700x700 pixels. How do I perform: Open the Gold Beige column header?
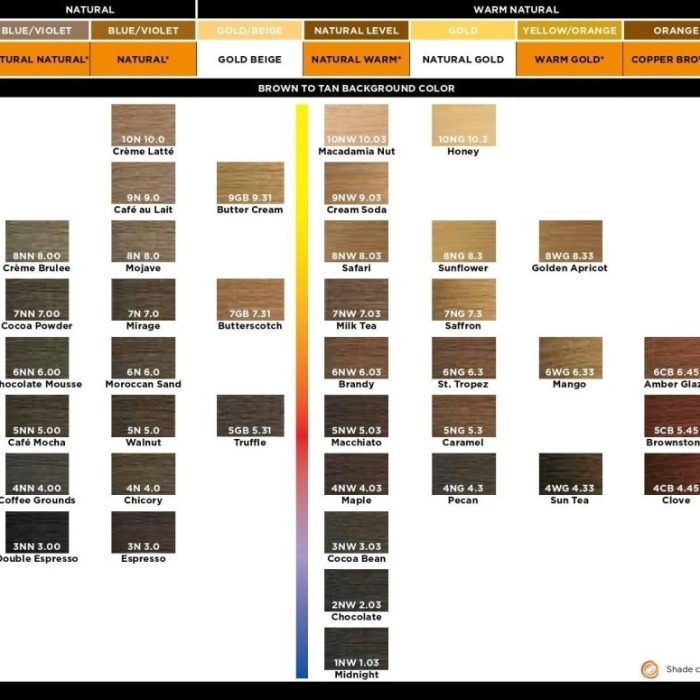250,59
